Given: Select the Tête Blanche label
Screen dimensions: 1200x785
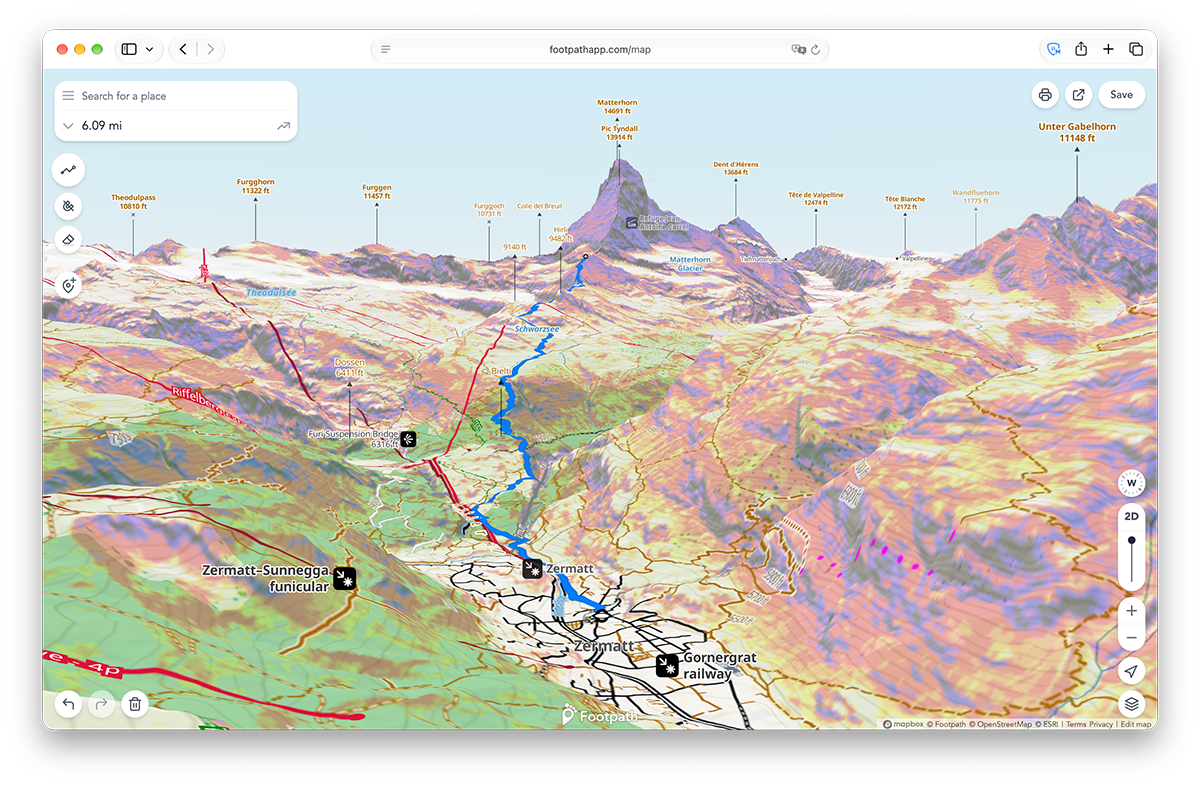Looking at the screenshot, I should click(x=905, y=203).
